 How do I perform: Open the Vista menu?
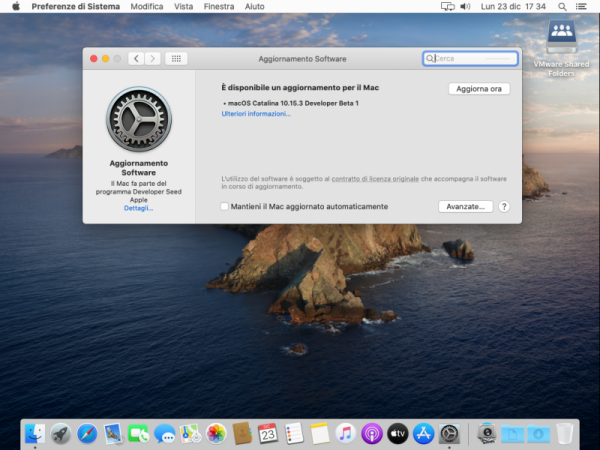(183, 7)
